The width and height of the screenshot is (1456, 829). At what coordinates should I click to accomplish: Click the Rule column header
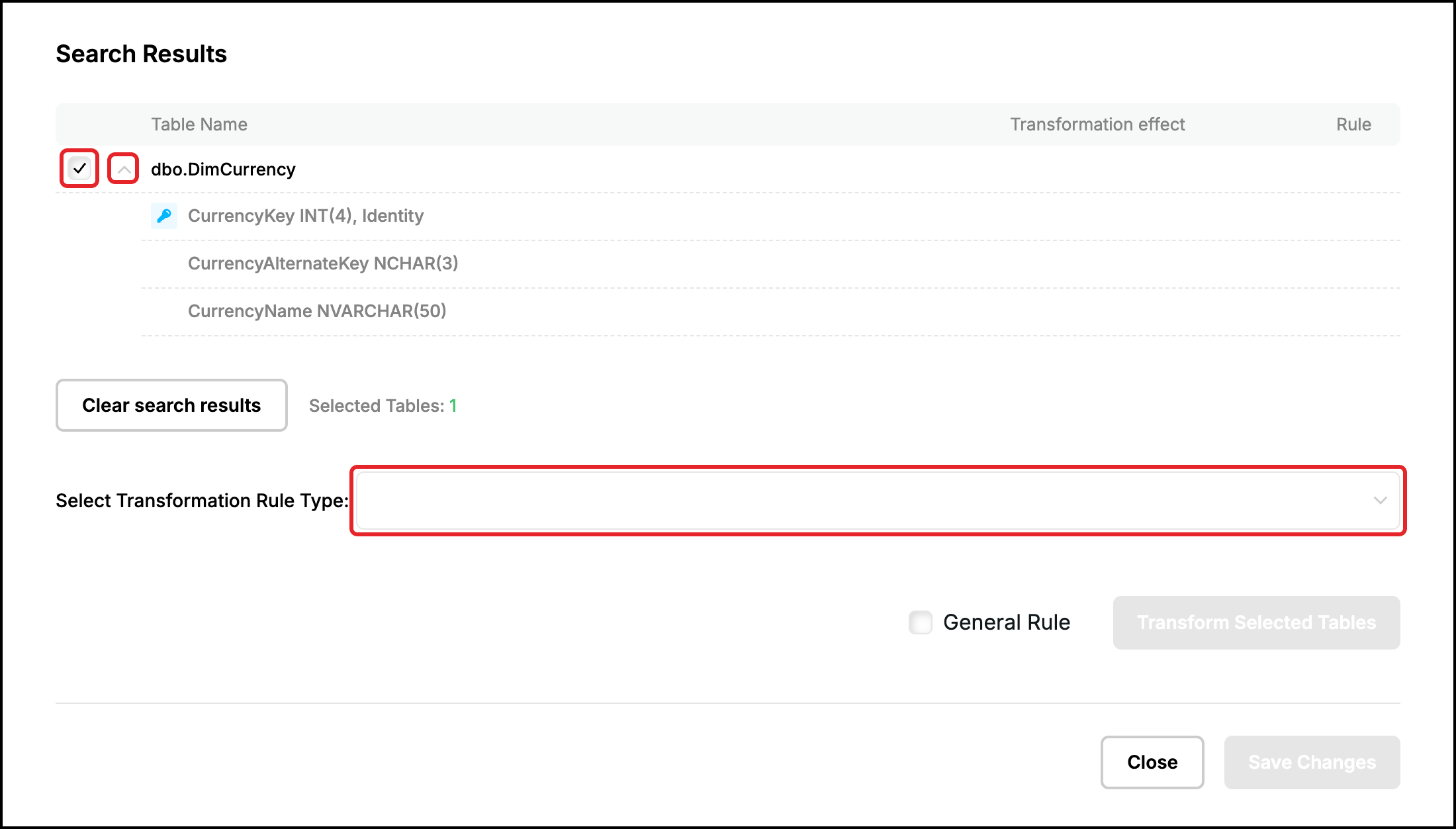[1353, 124]
